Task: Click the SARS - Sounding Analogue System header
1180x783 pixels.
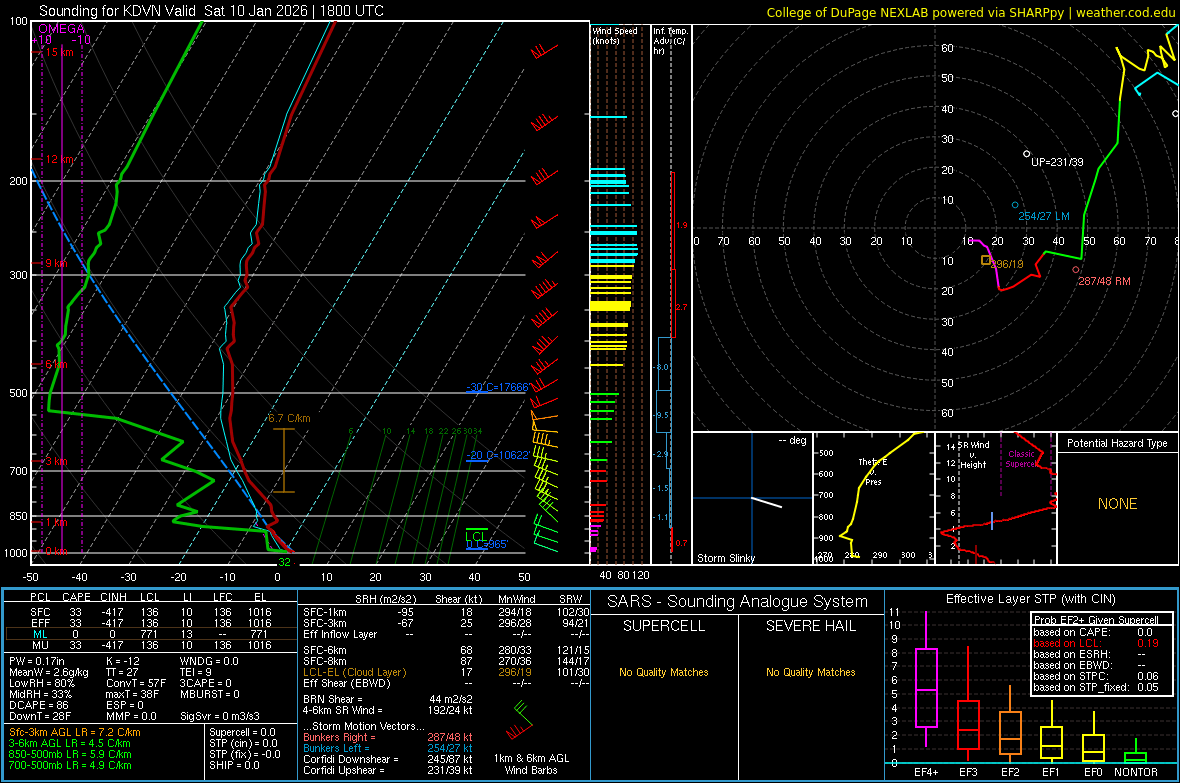Action: click(x=738, y=601)
